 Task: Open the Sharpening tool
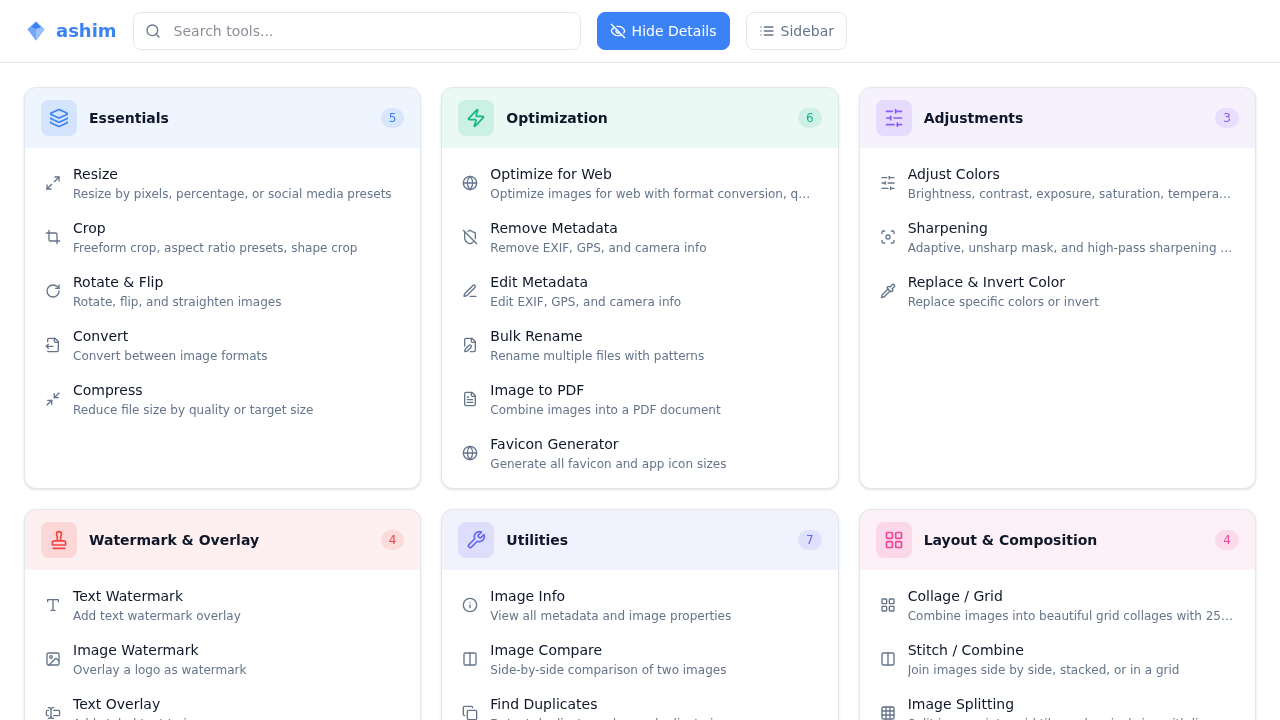1057,237
